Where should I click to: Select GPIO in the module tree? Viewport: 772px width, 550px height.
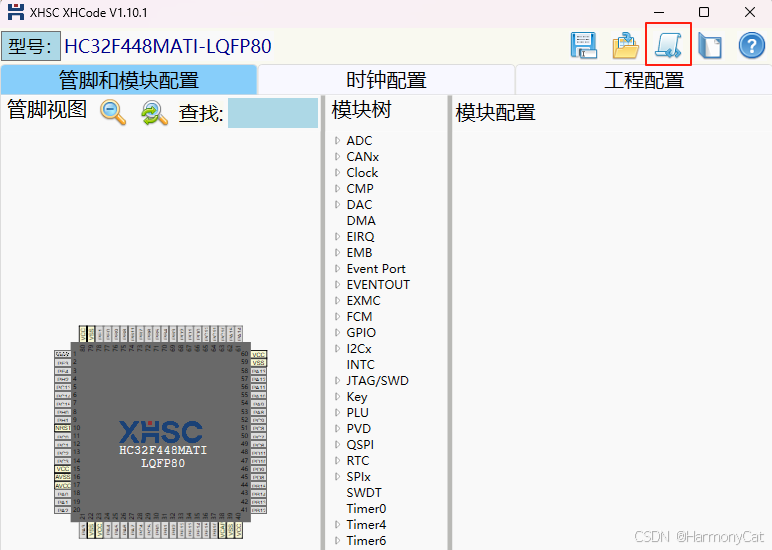(x=361, y=333)
